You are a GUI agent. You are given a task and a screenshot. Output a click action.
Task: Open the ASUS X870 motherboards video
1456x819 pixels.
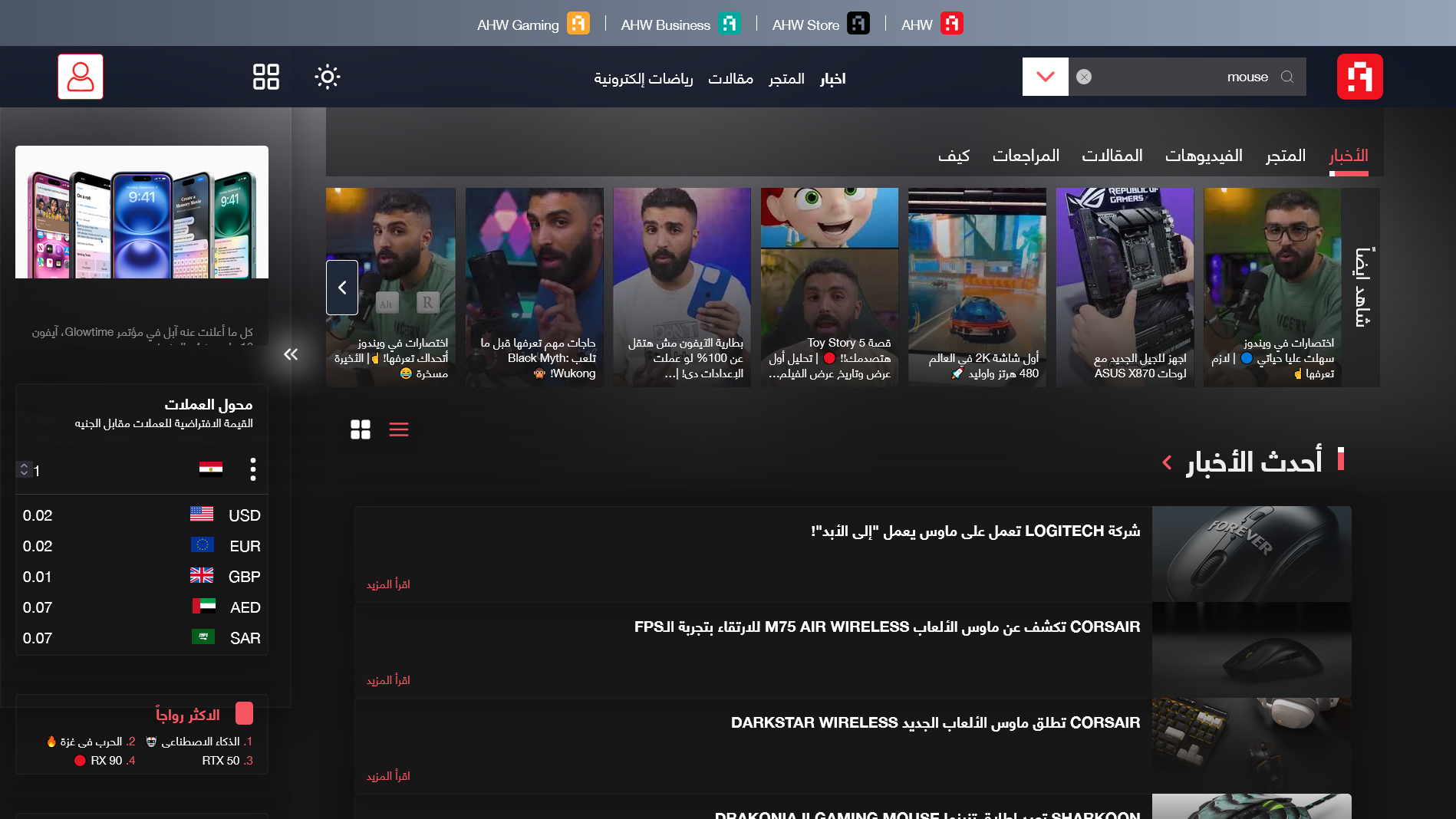coord(1125,288)
